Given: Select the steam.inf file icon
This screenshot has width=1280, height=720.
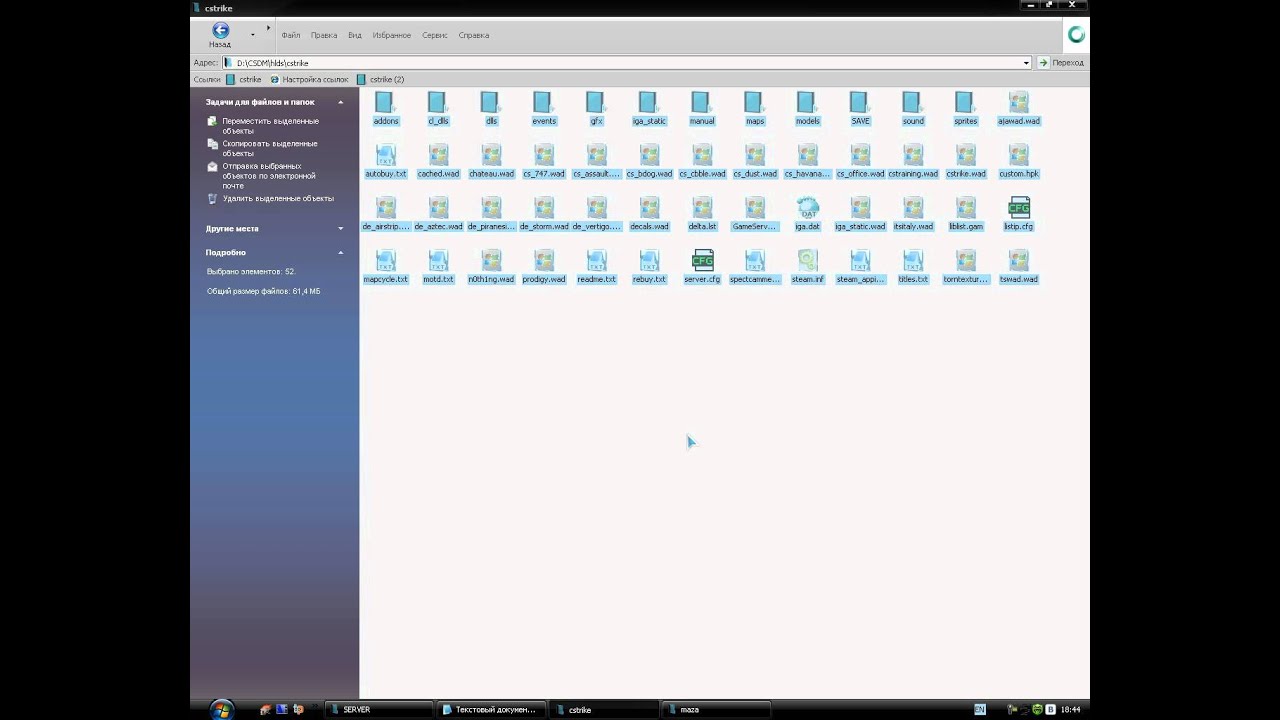Looking at the screenshot, I should (x=807, y=260).
